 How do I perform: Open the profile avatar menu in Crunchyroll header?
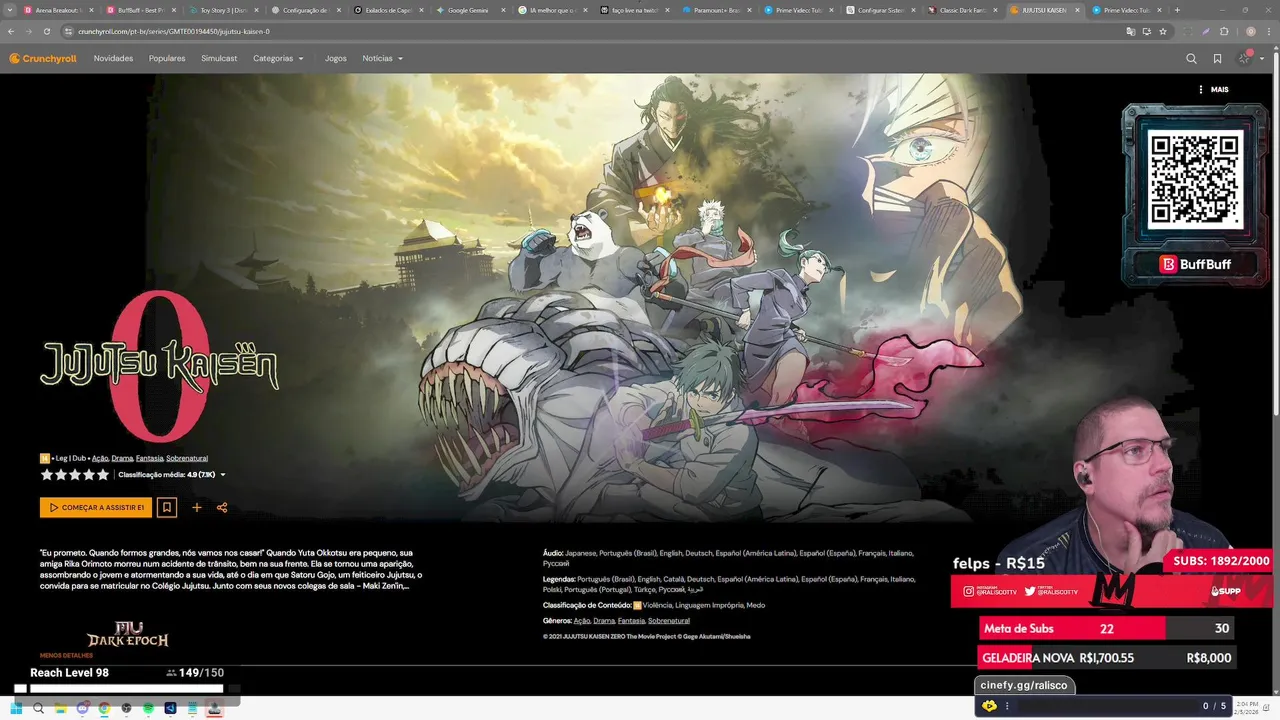click(1246, 58)
